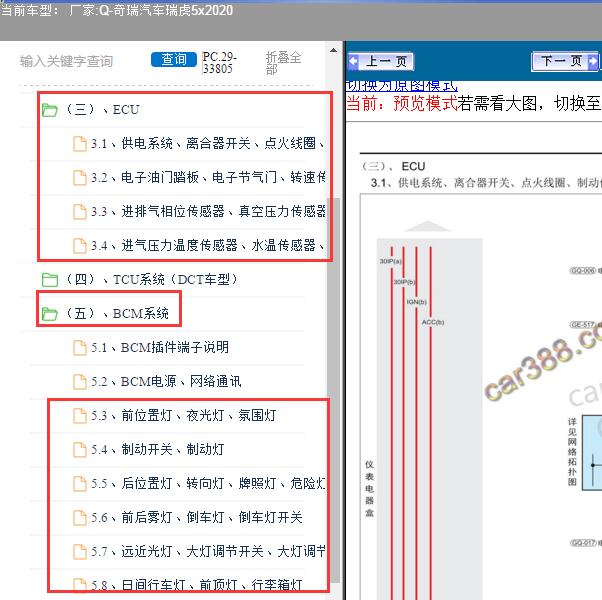Click tree panel scrollbar up arrow

(333, 50)
